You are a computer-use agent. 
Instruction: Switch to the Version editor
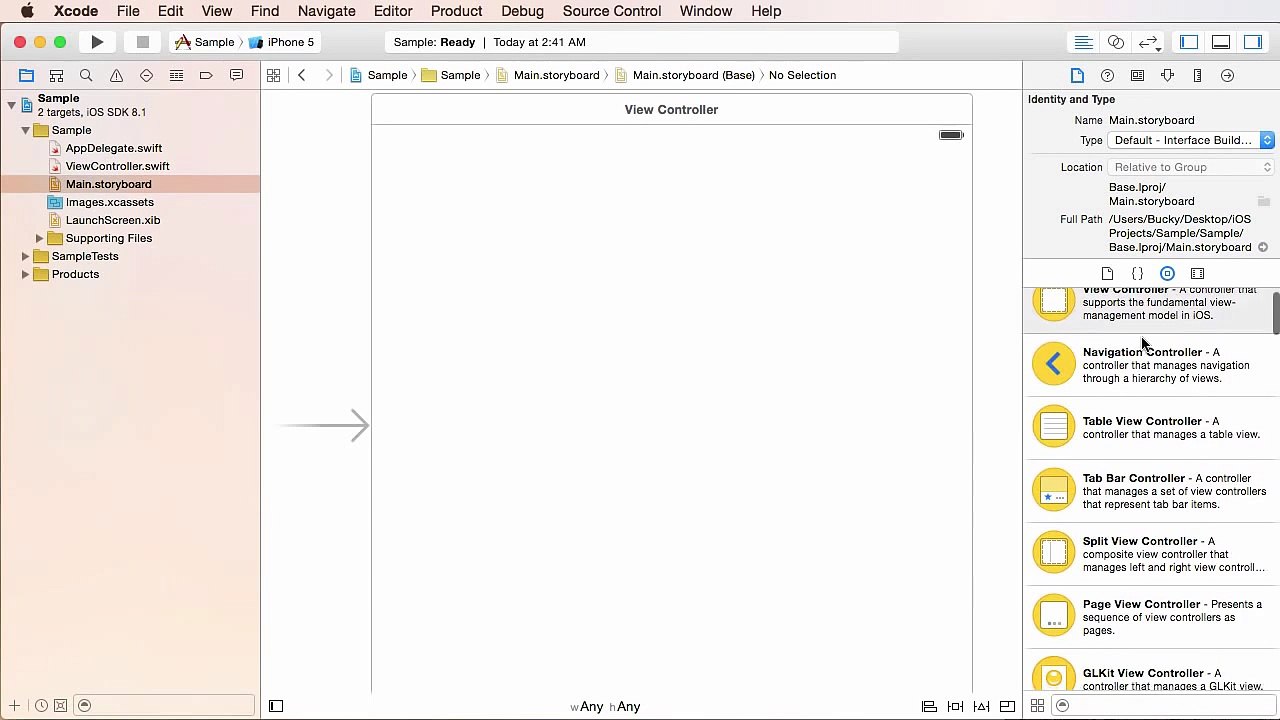point(1149,42)
